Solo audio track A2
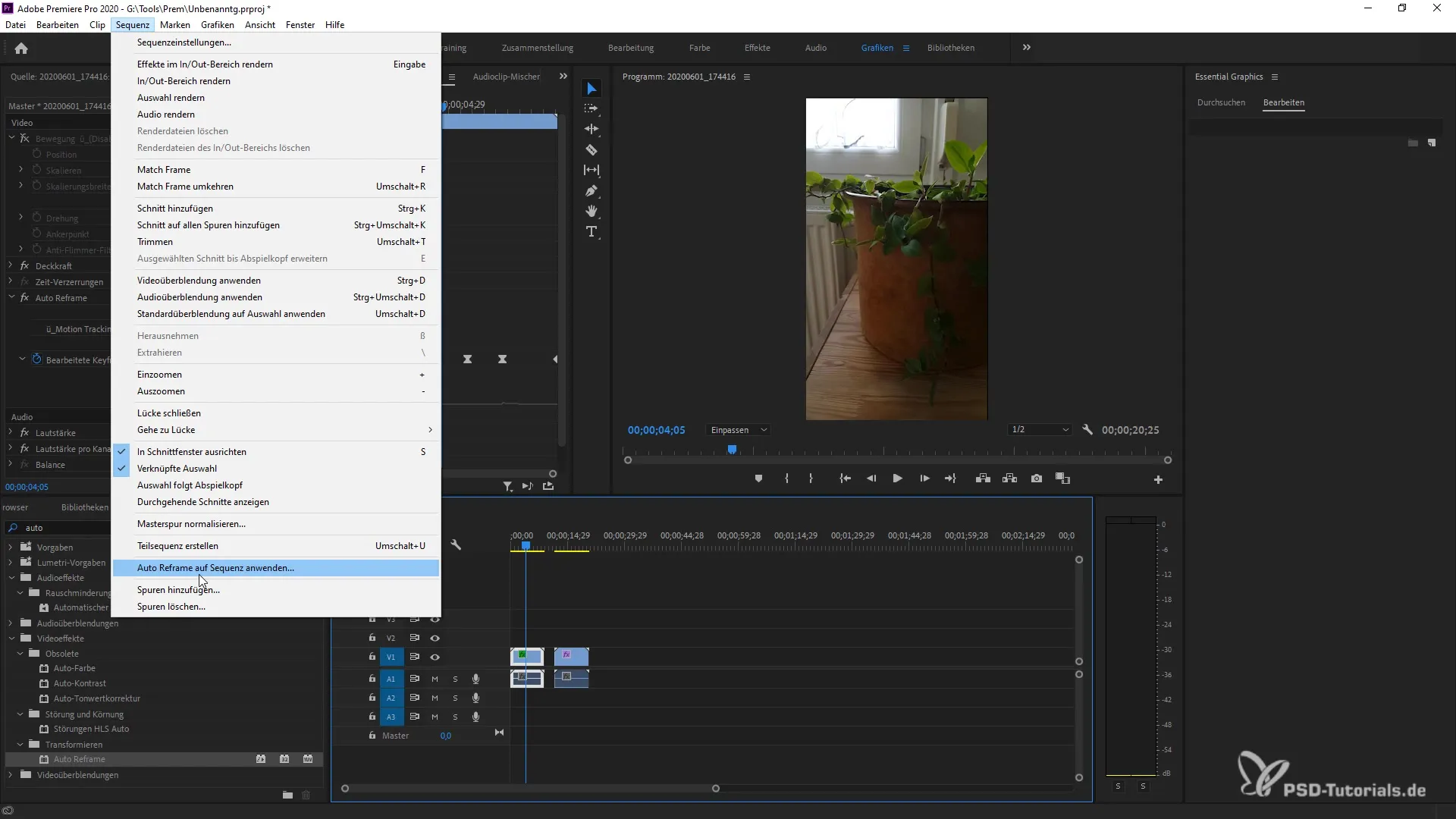Image resolution: width=1456 pixels, height=819 pixels. click(x=455, y=698)
